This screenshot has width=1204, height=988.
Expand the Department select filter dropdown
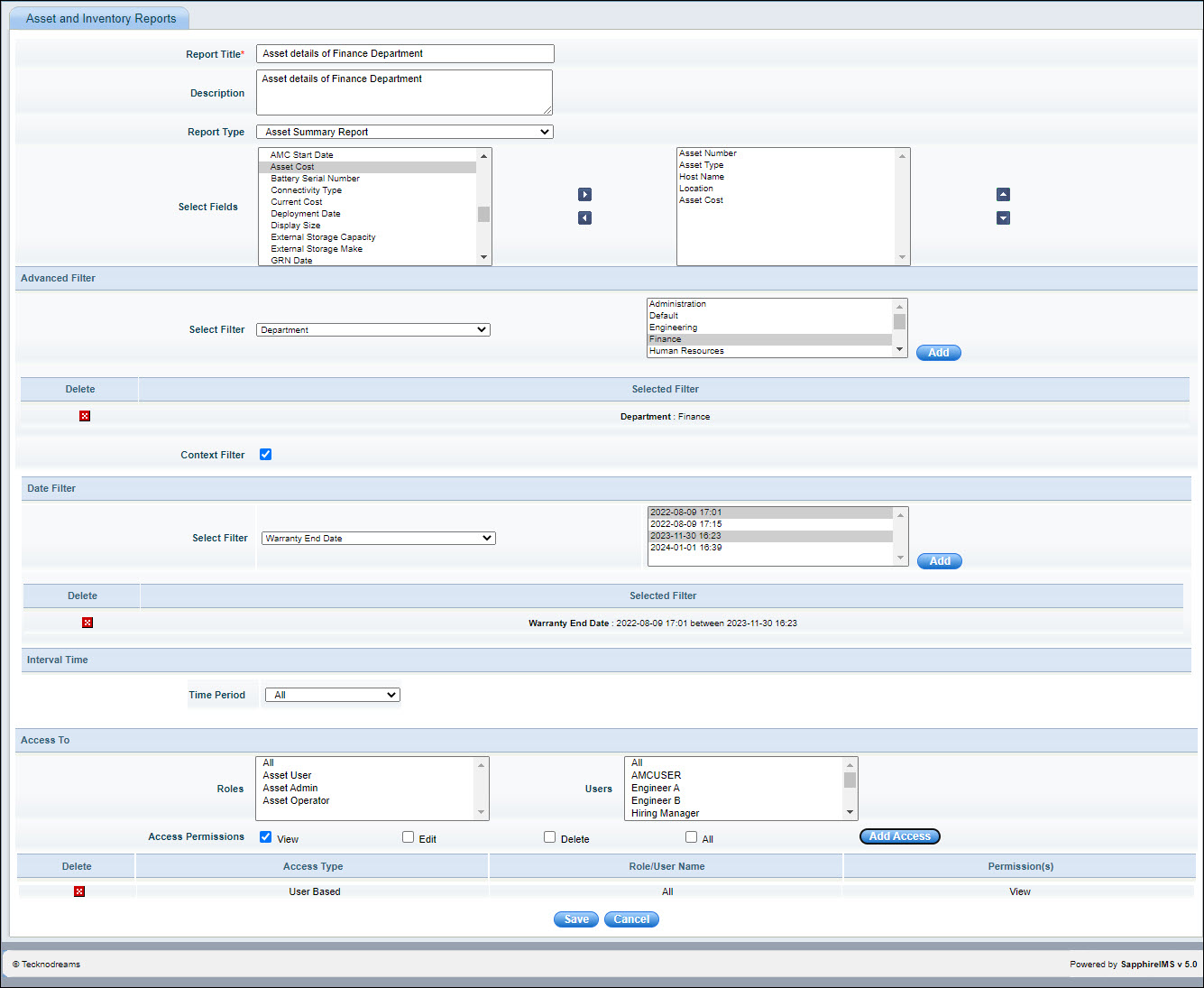pyautogui.click(x=372, y=330)
